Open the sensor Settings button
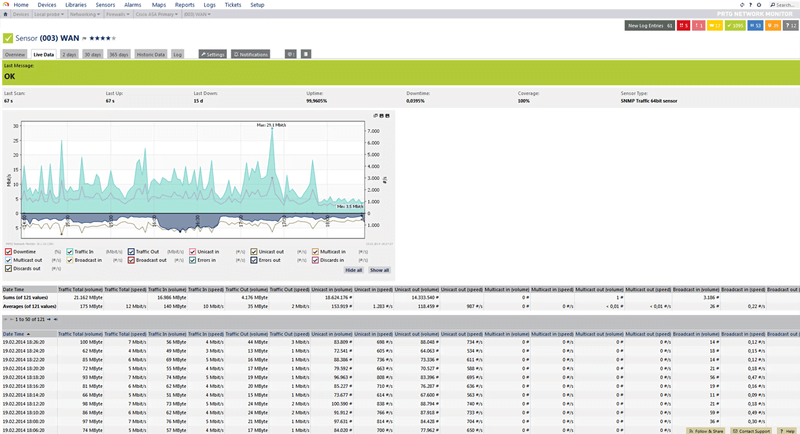The image size is (800, 434). (212, 54)
